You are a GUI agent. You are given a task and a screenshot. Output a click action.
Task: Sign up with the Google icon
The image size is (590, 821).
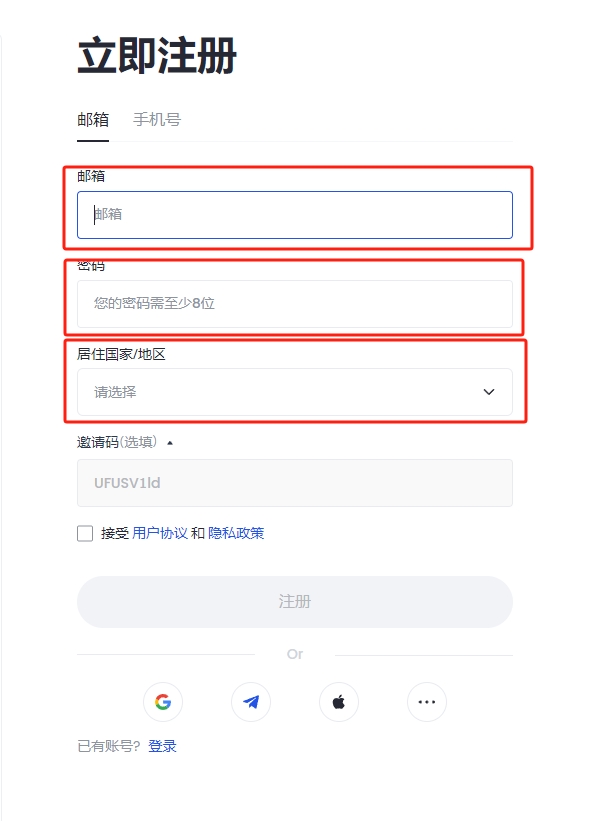click(163, 702)
